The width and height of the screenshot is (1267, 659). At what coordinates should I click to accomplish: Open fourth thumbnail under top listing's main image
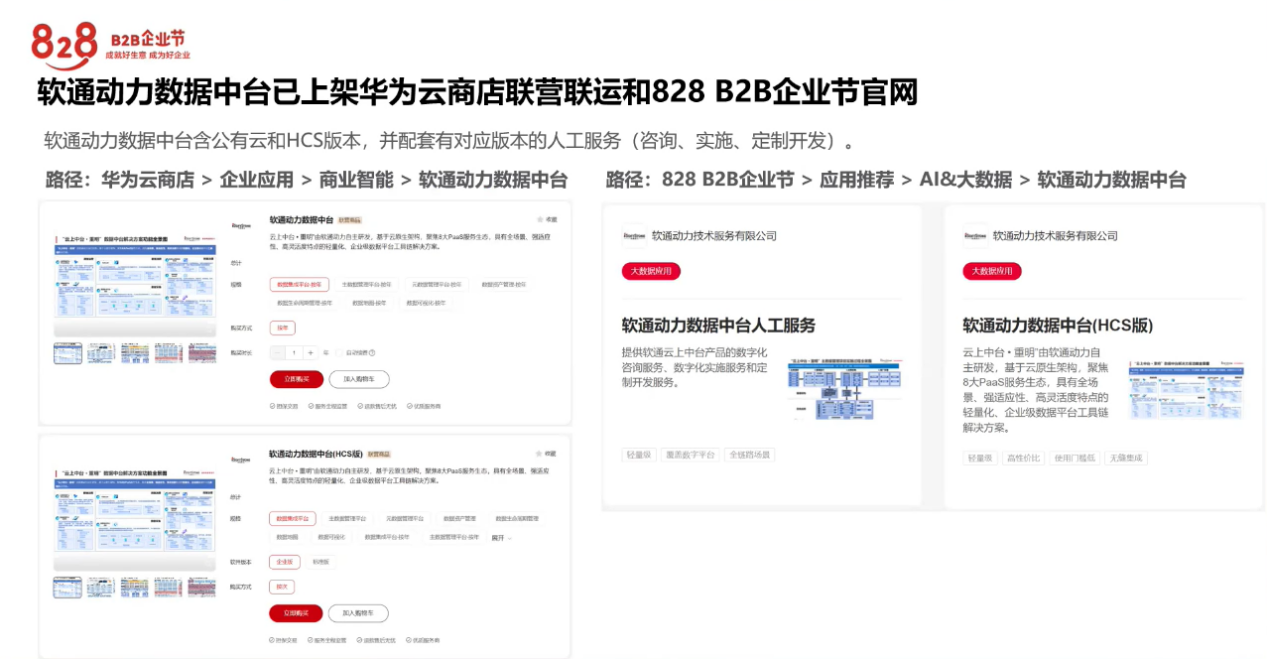coord(167,352)
